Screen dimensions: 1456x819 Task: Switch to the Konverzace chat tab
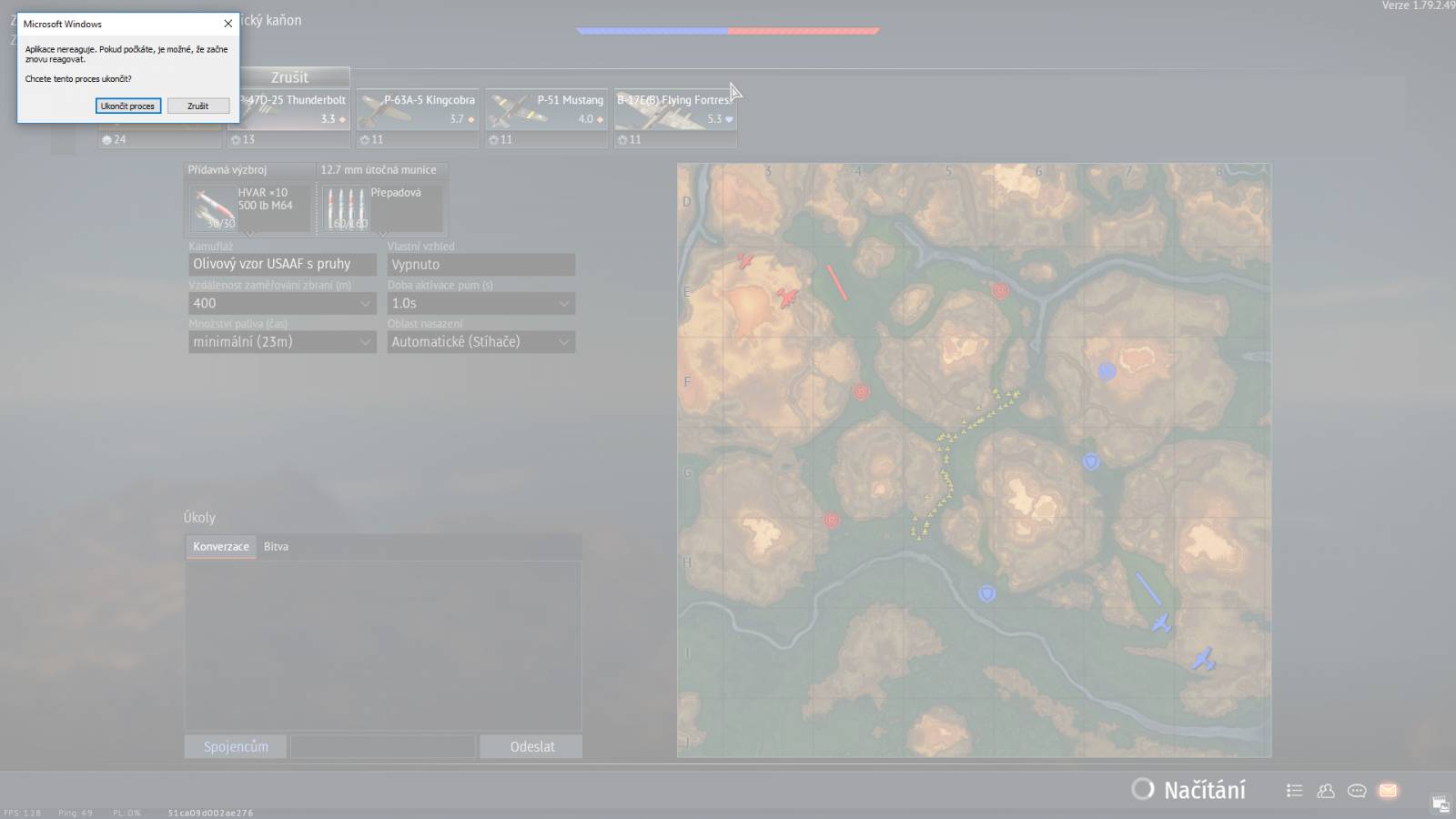(x=220, y=546)
